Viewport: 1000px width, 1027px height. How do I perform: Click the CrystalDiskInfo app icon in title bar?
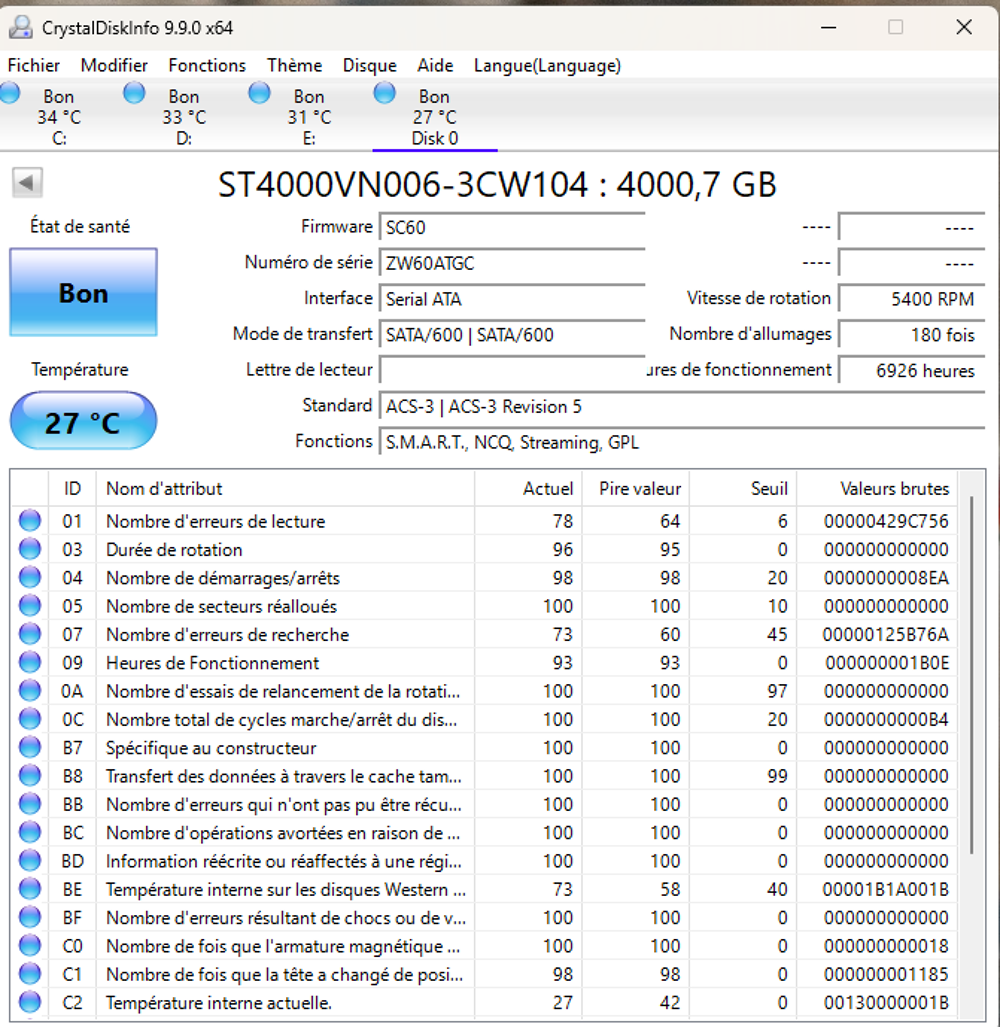click(21, 27)
